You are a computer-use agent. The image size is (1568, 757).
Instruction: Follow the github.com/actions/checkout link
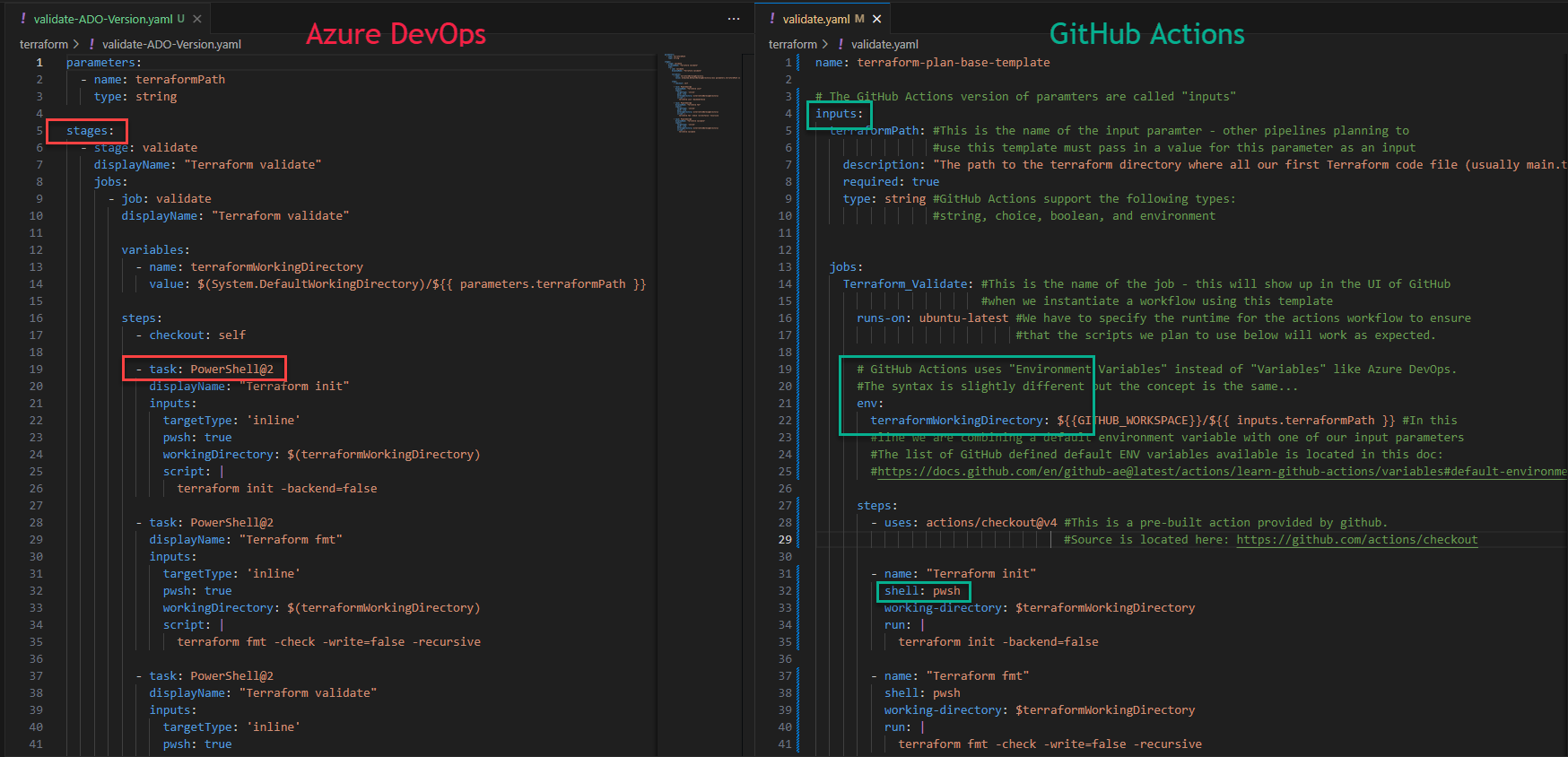point(1356,540)
